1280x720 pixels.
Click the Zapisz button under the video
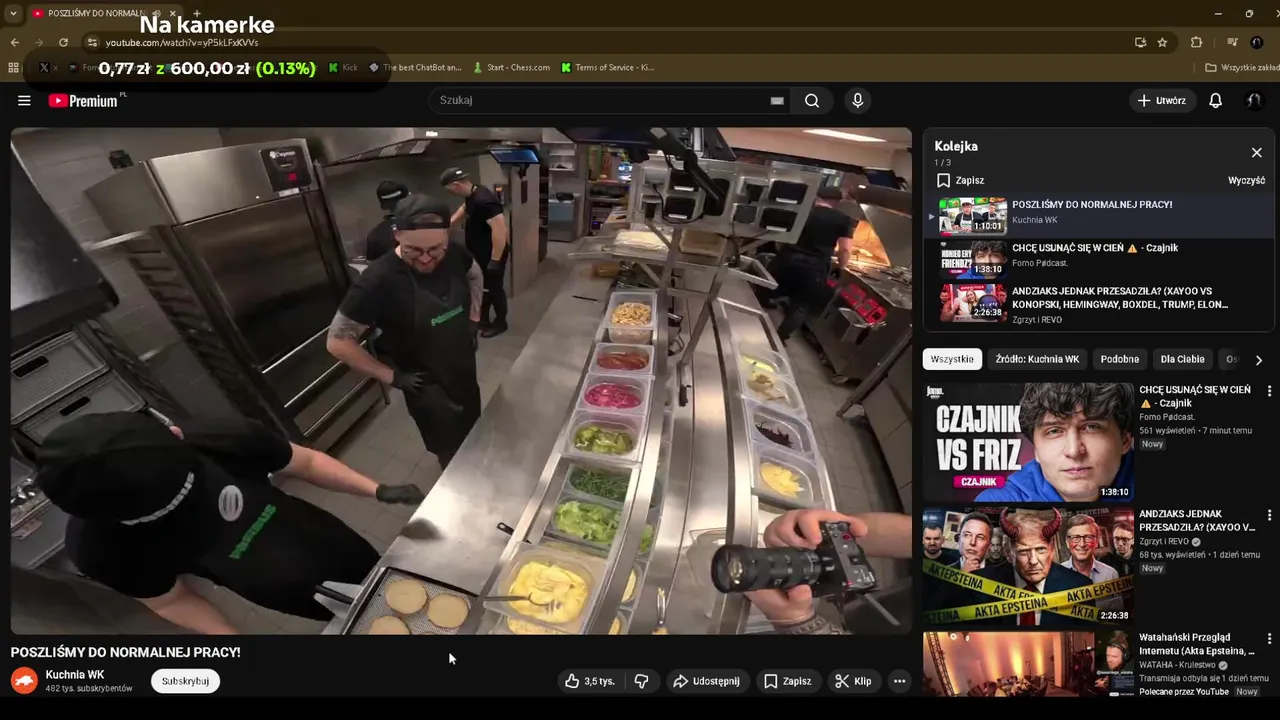point(788,681)
